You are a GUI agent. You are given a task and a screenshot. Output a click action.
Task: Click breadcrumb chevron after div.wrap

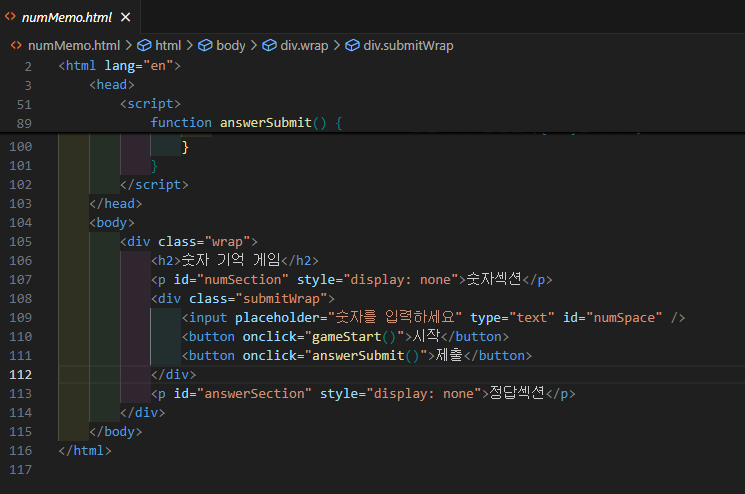pyautogui.click(x=336, y=45)
